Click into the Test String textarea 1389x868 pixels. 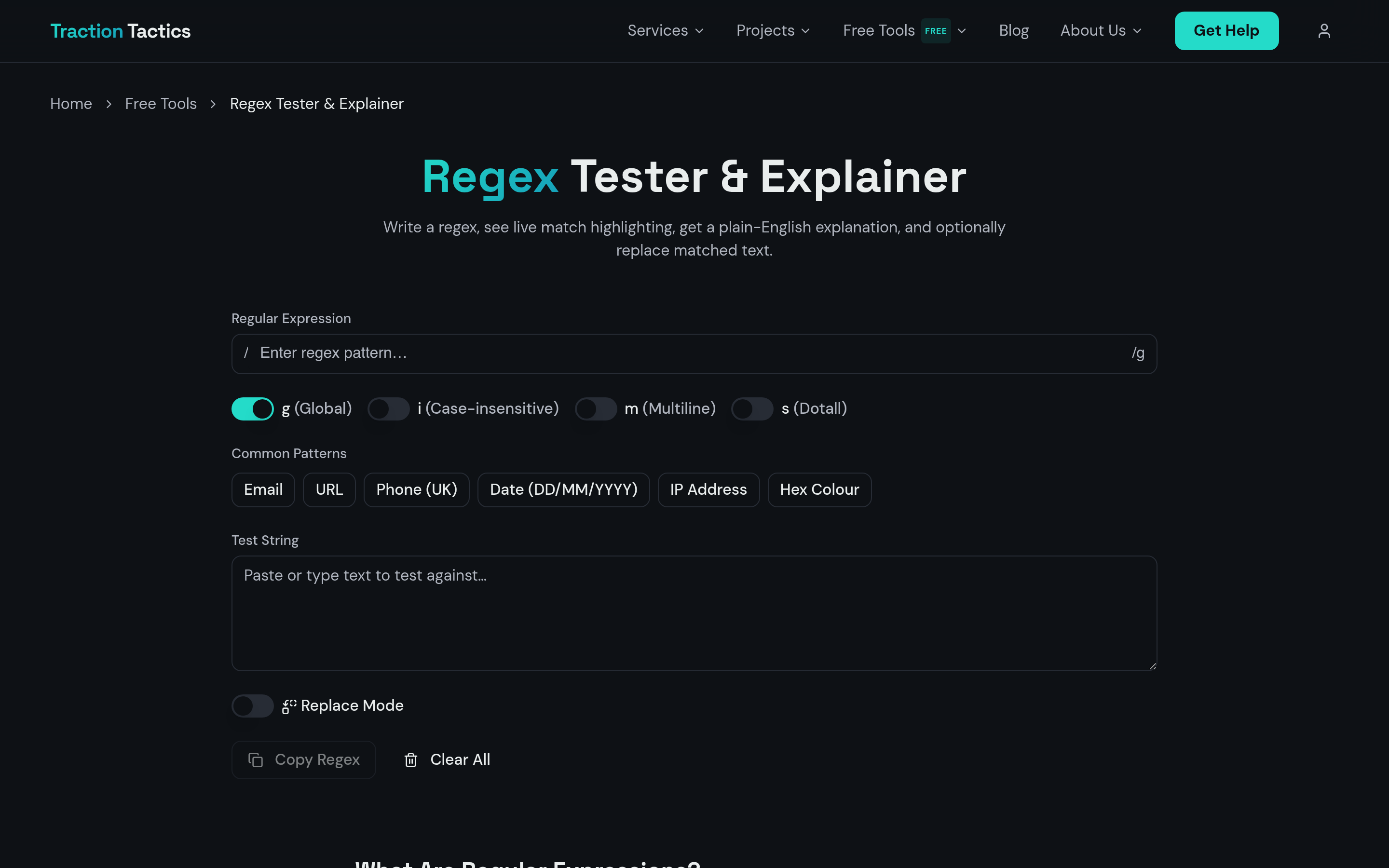point(694,613)
